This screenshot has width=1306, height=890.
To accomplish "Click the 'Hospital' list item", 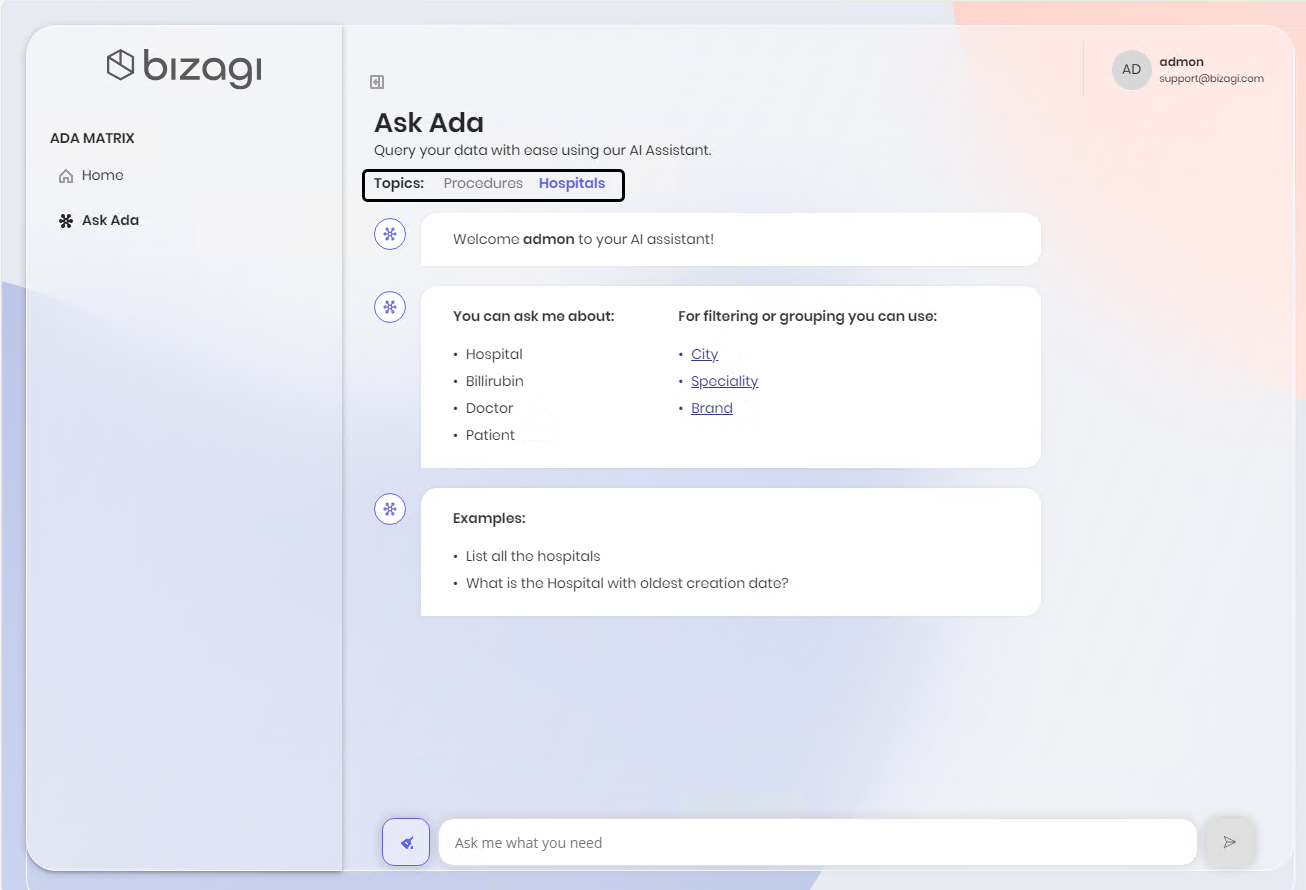I will coord(494,354).
